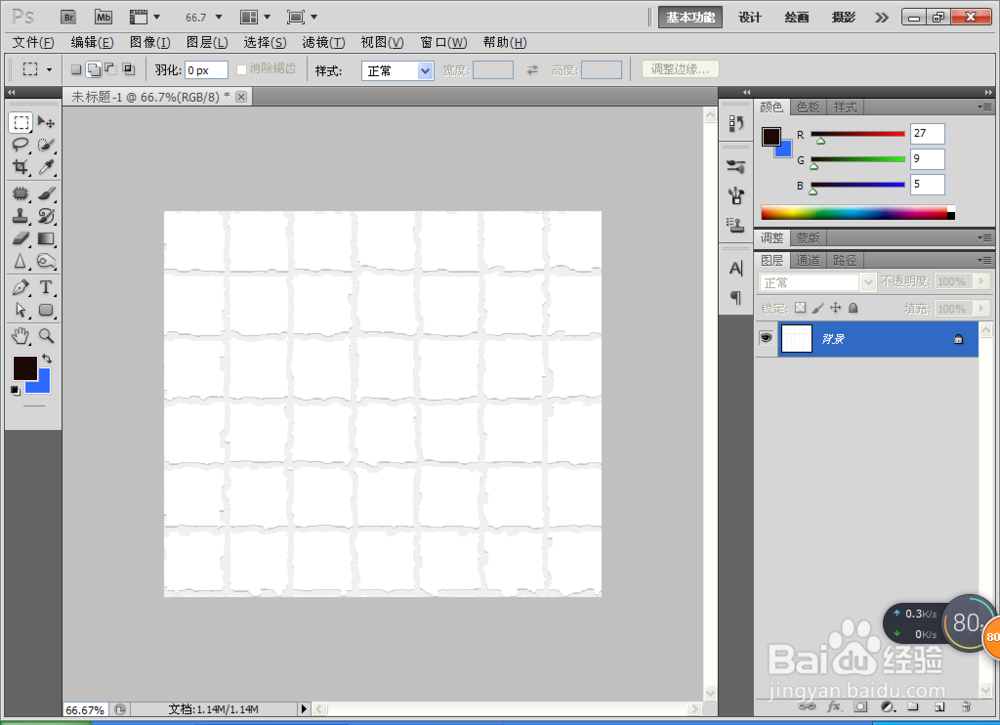Open the Character panel icon
The image size is (1000, 725).
[736, 268]
